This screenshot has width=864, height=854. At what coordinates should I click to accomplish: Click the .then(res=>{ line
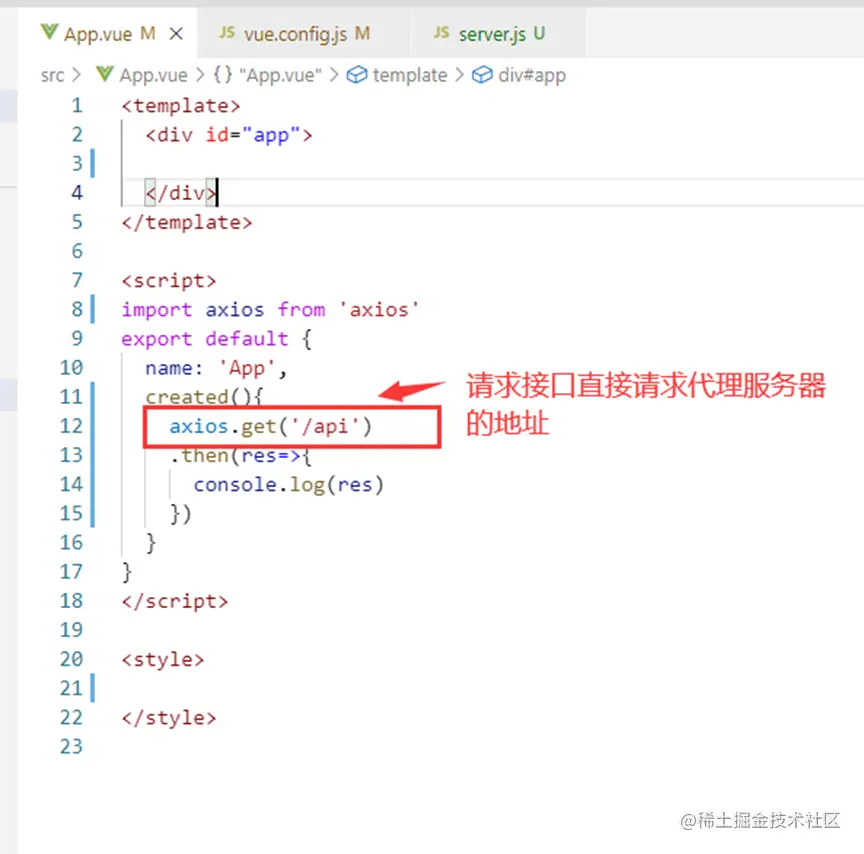pyautogui.click(x=241, y=455)
